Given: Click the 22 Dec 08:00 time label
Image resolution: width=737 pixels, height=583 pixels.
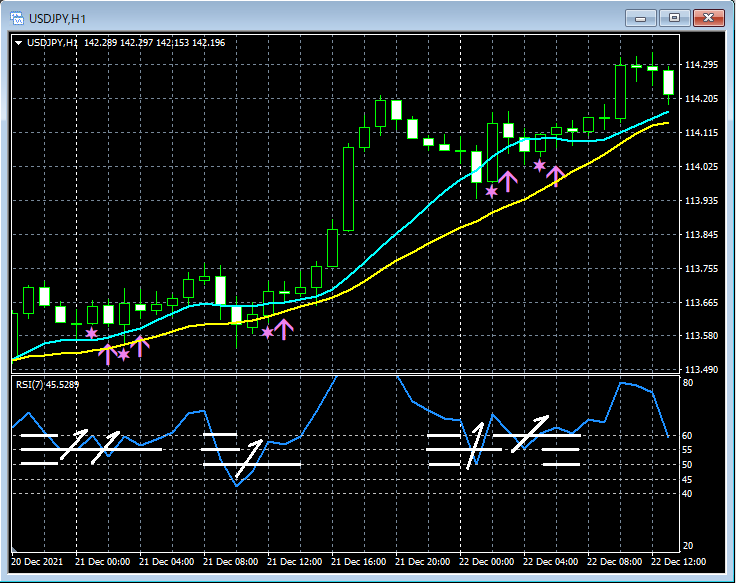Looking at the screenshot, I should pos(614,562).
